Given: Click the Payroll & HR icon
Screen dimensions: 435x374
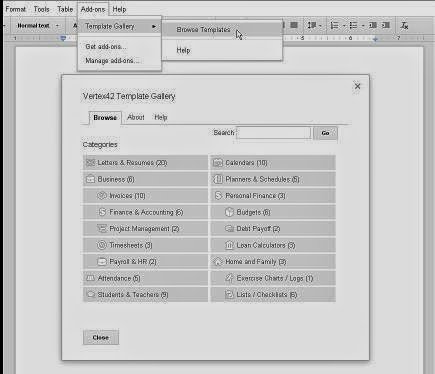Looking at the screenshot, I should click(x=102, y=262).
